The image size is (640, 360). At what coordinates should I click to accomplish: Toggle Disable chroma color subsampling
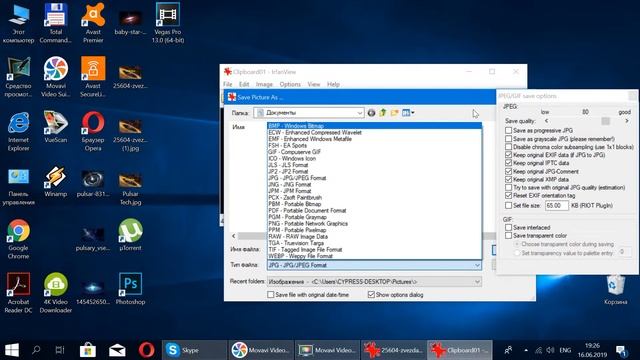tap(508, 147)
